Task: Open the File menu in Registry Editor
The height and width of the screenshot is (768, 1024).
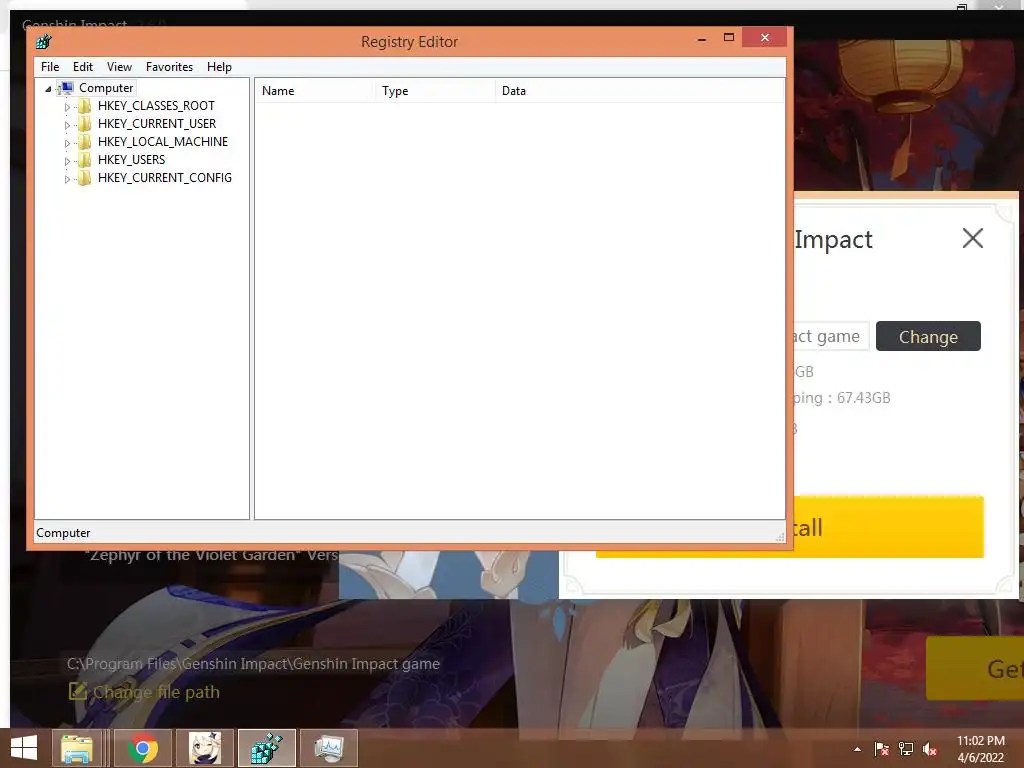Action: tap(50, 67)
